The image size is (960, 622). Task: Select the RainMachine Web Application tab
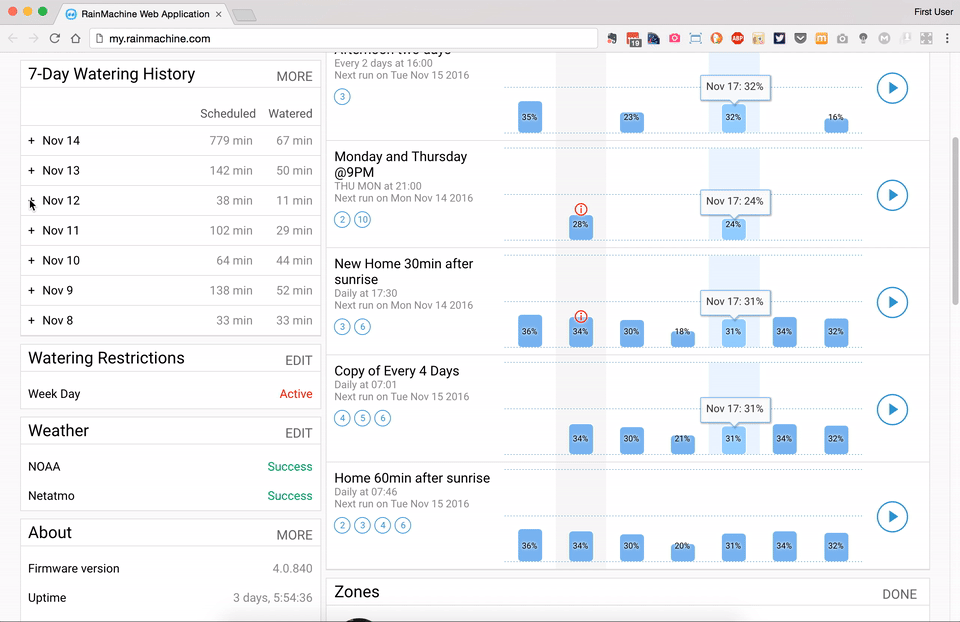click(x=143, y=14)
